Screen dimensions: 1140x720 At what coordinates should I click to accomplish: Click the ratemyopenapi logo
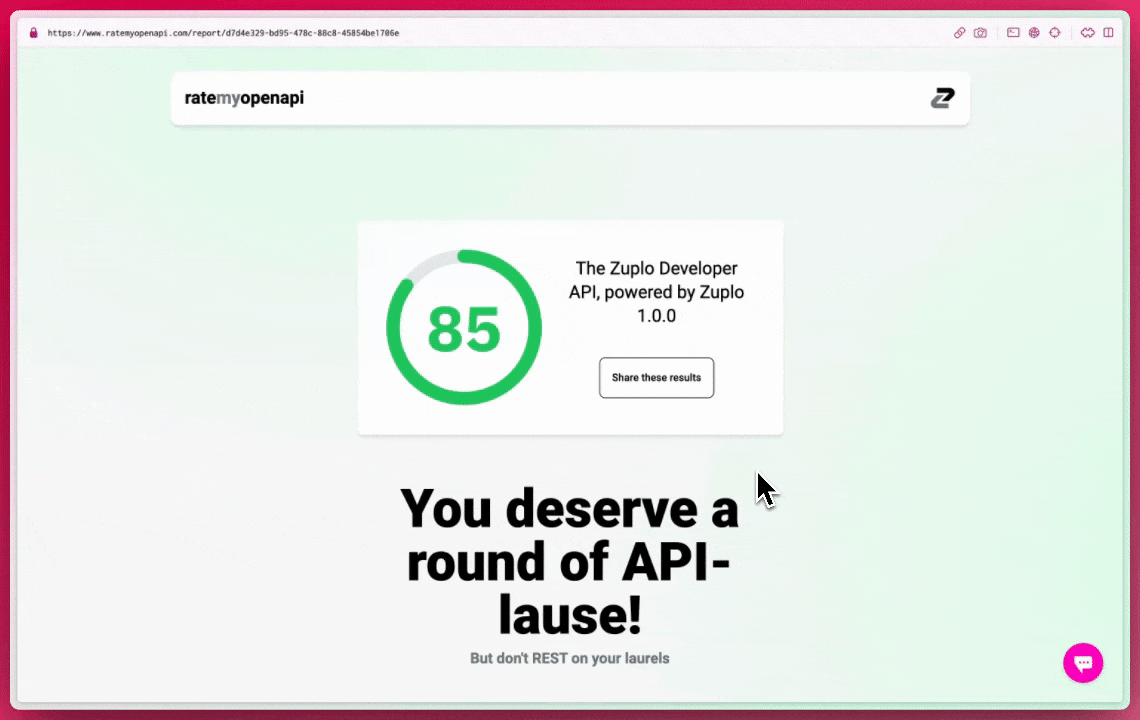click(x=244, y=98)
